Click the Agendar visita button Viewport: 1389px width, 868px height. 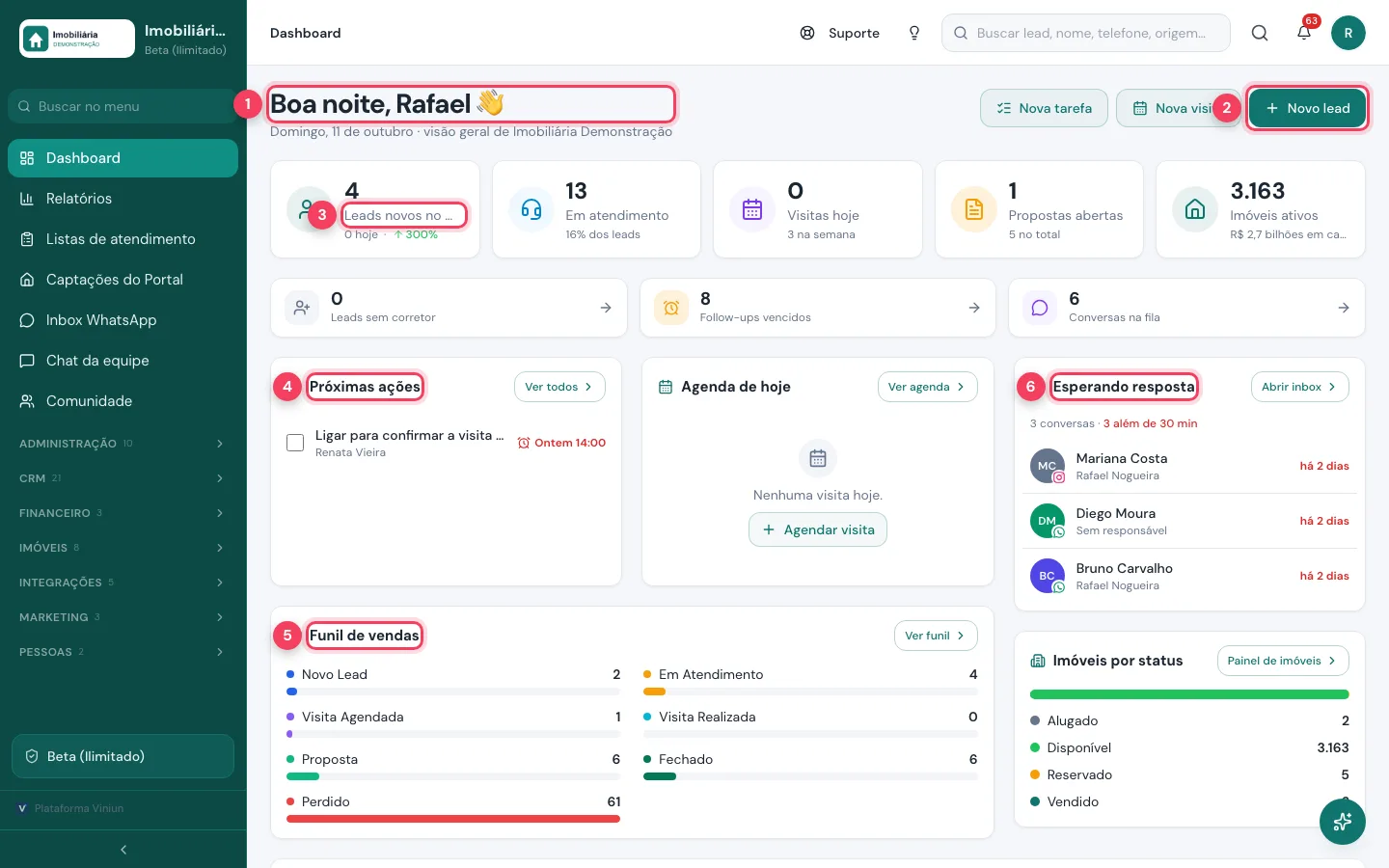[818, 529]
